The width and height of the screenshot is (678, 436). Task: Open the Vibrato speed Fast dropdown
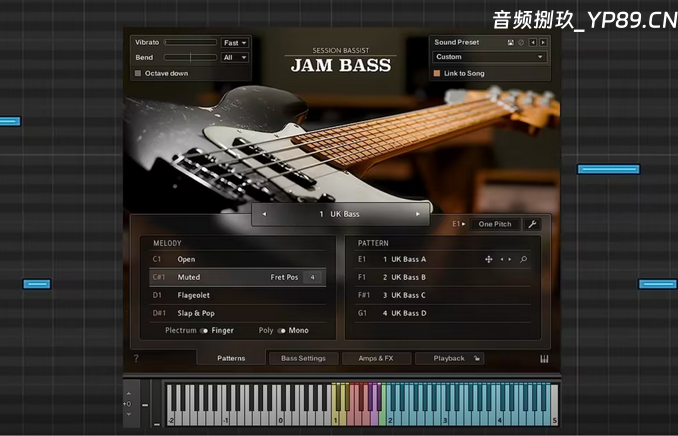point(235,43)
